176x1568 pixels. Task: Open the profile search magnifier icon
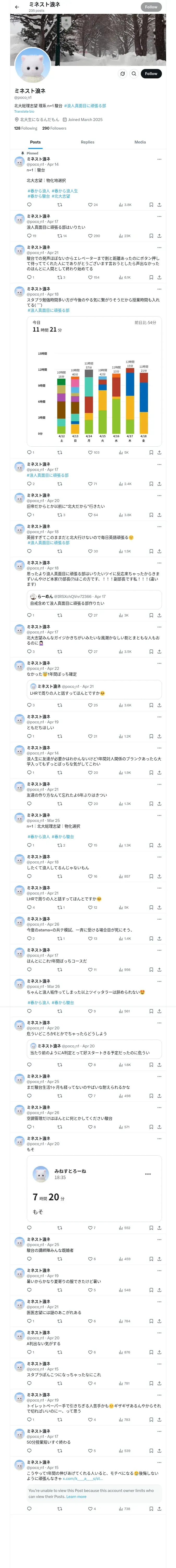[x=133, y=74]
